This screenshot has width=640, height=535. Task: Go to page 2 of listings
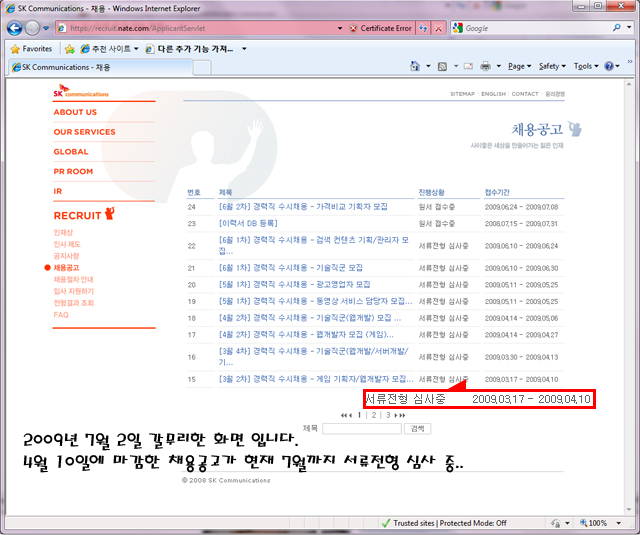(x=373, y=415)
